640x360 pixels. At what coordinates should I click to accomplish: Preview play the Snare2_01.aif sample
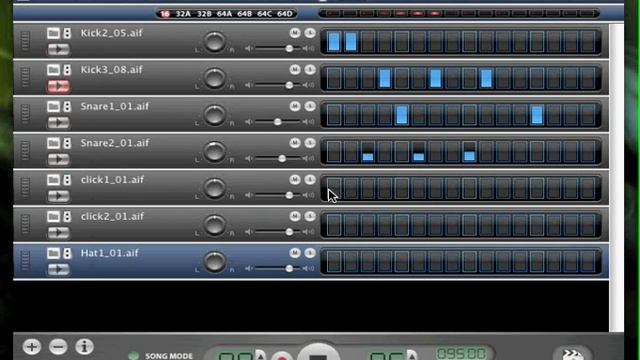(x=58, y=160)
